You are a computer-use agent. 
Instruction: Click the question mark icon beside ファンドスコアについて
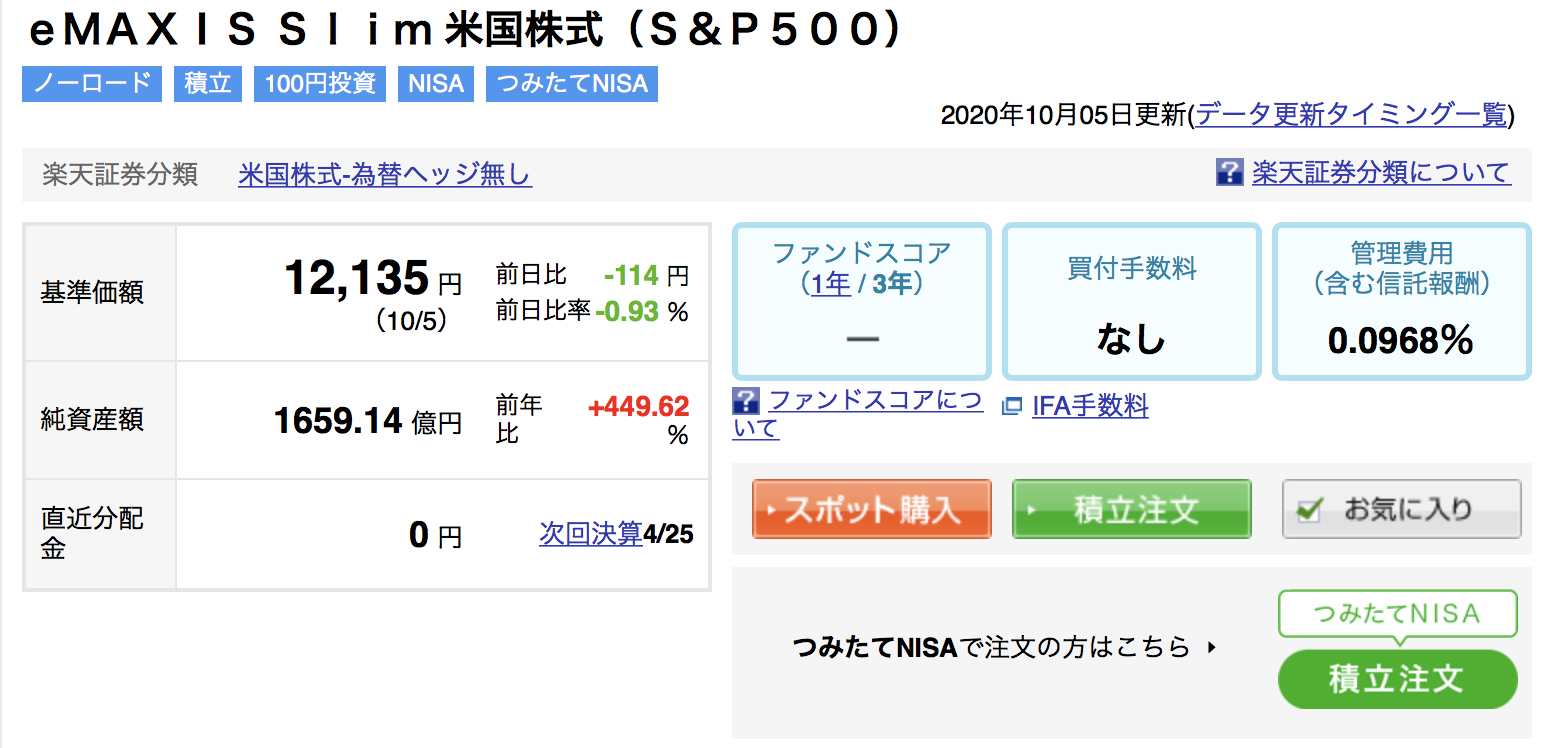click(x=746, y=402)
